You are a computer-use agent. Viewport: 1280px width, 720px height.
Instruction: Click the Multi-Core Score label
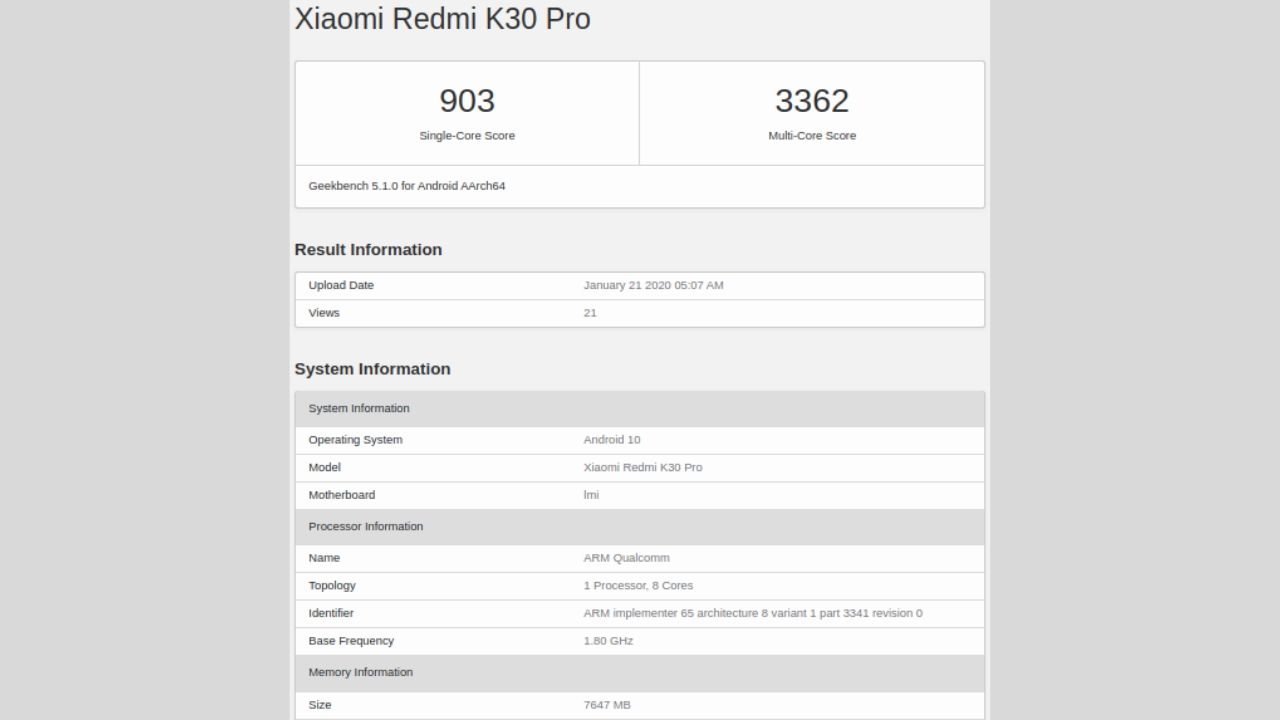tap(812, 136)
